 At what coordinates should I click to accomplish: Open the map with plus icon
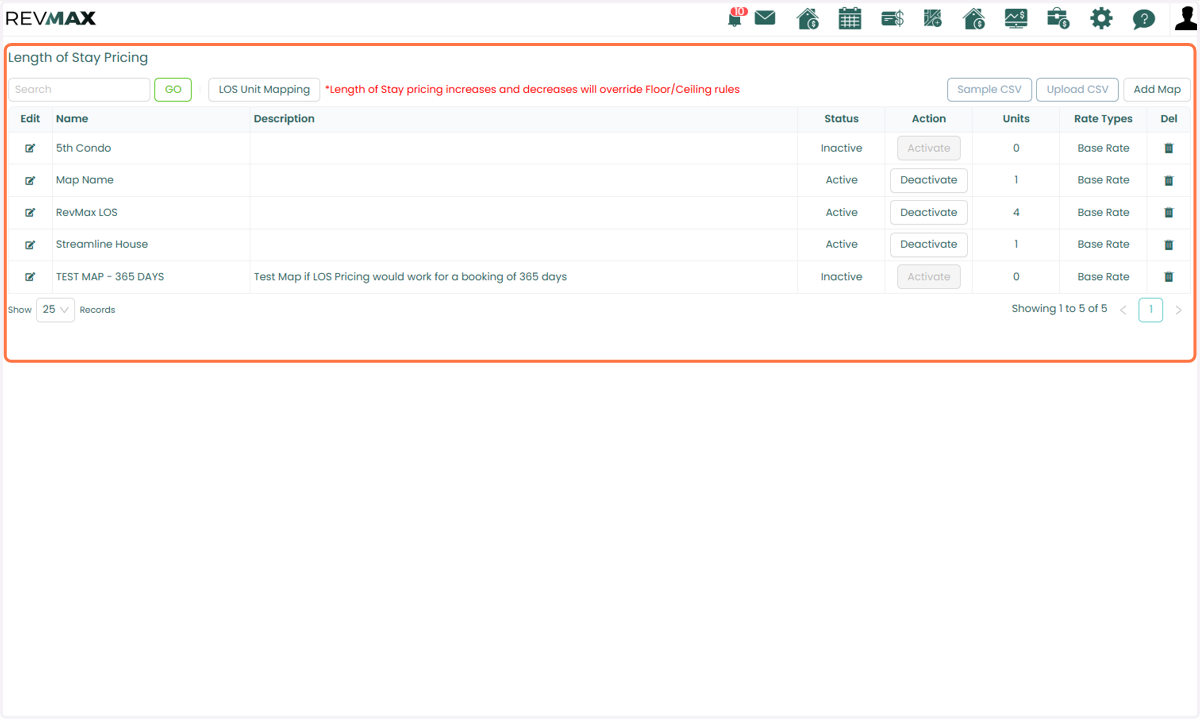point(933,18)
